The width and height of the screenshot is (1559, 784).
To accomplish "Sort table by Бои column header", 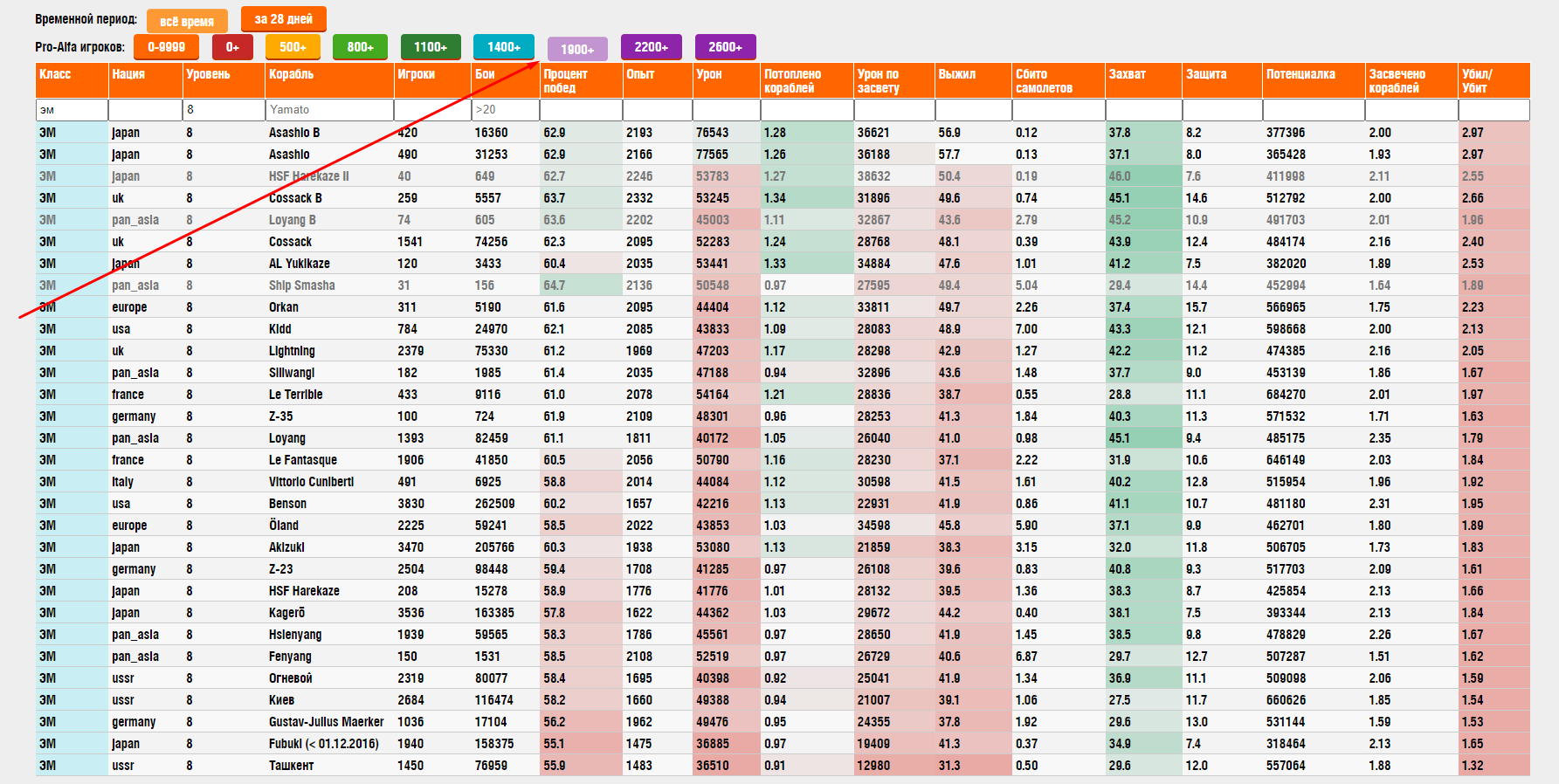I will (505, 80).
